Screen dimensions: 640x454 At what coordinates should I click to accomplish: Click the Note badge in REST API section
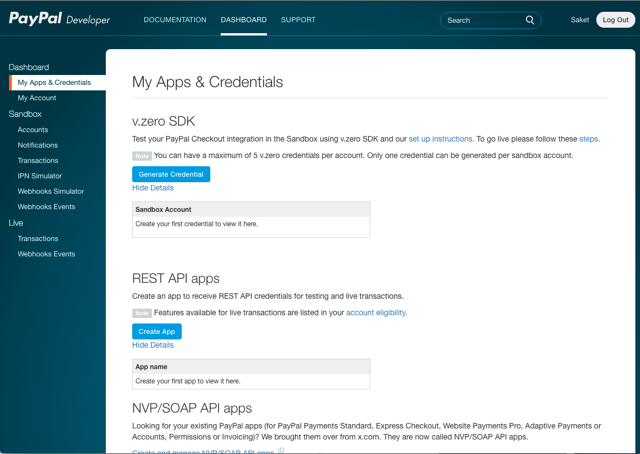tap(142, 313)
